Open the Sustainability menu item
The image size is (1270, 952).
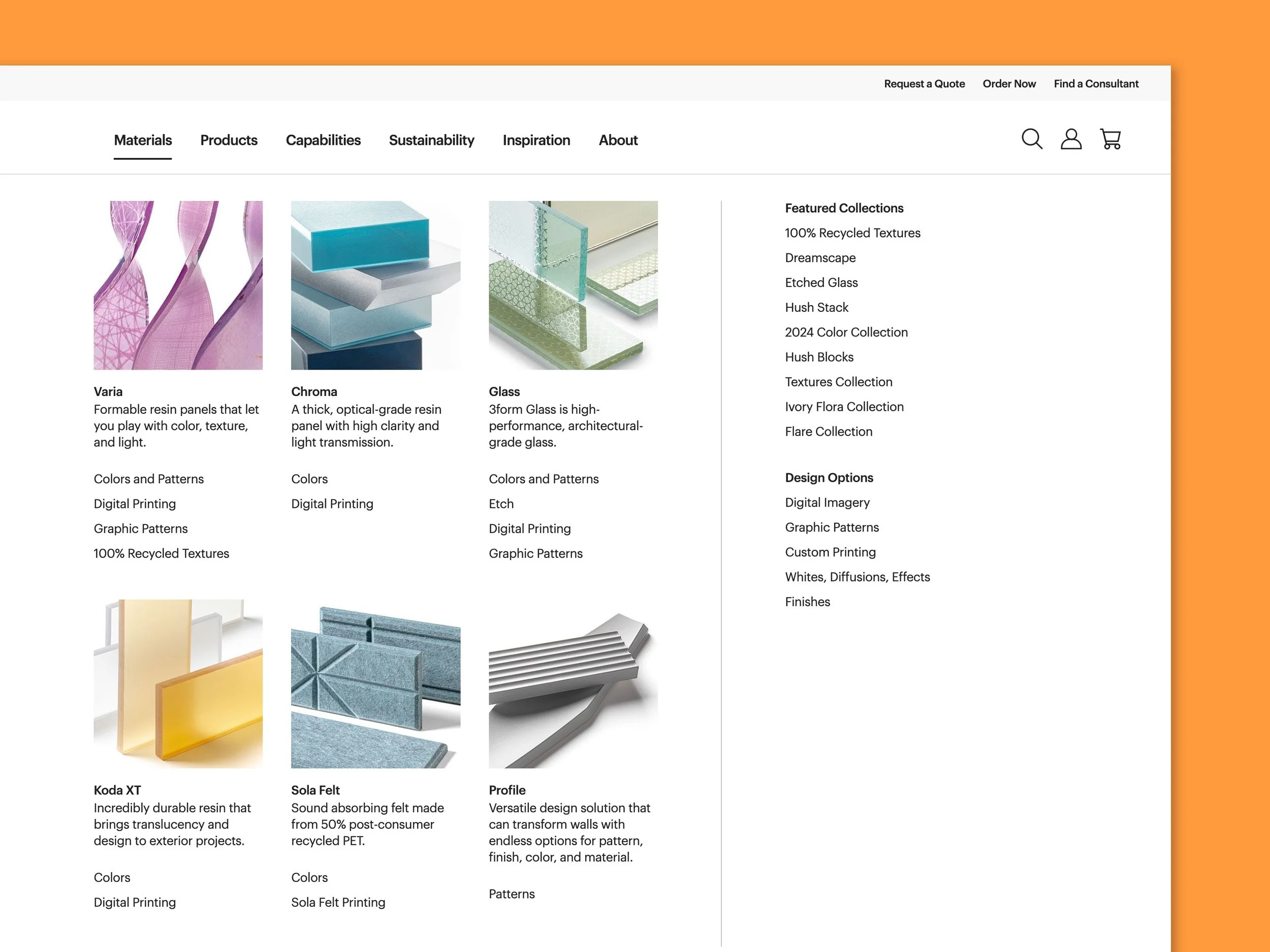[x=431, y=140]
